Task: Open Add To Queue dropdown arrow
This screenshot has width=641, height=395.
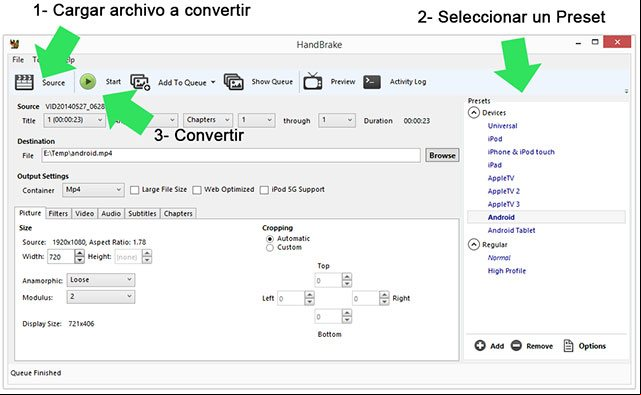Action: click(213, 82)
